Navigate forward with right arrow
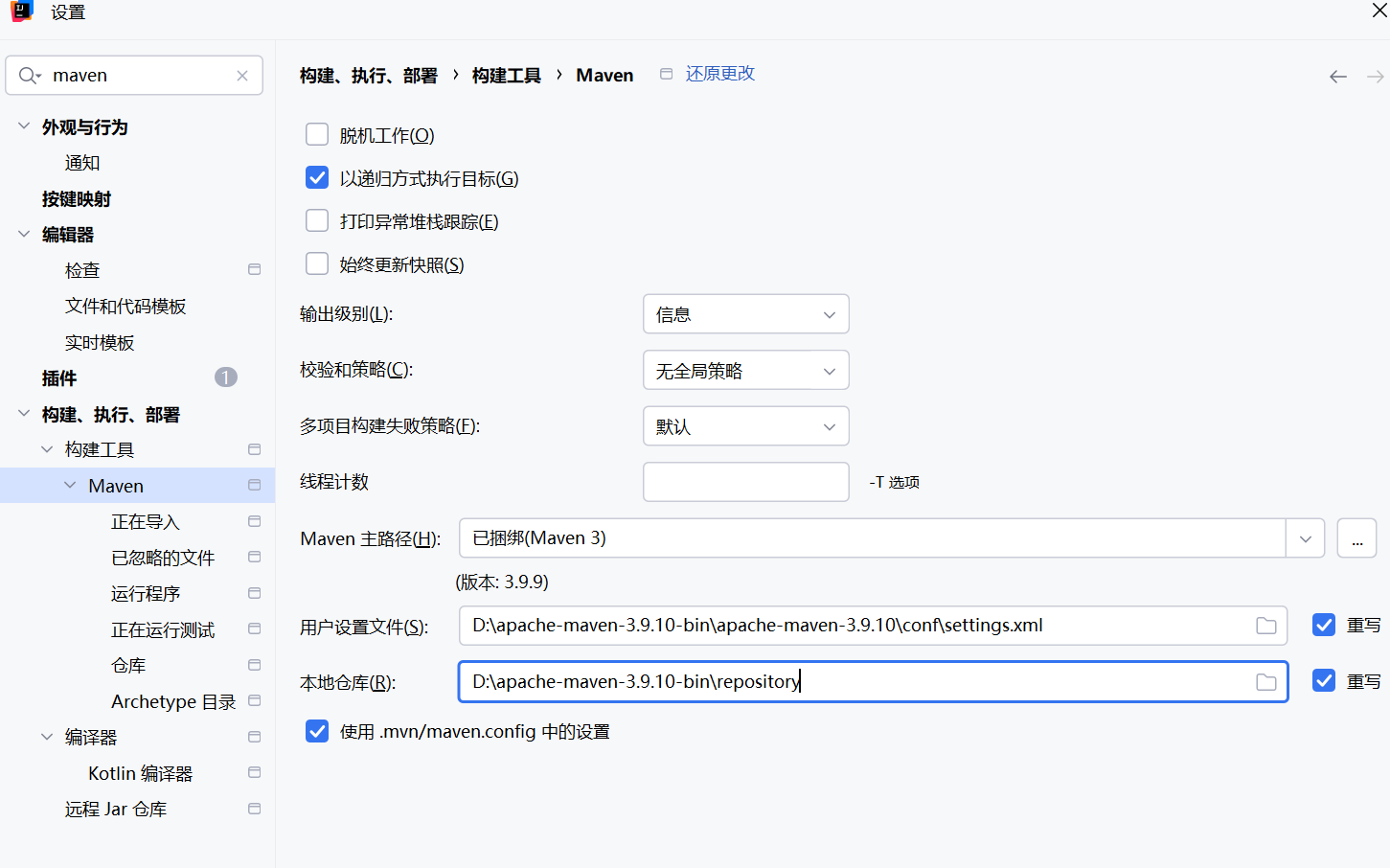The height and width of the screenshot is (868, 1390). 1375,77
